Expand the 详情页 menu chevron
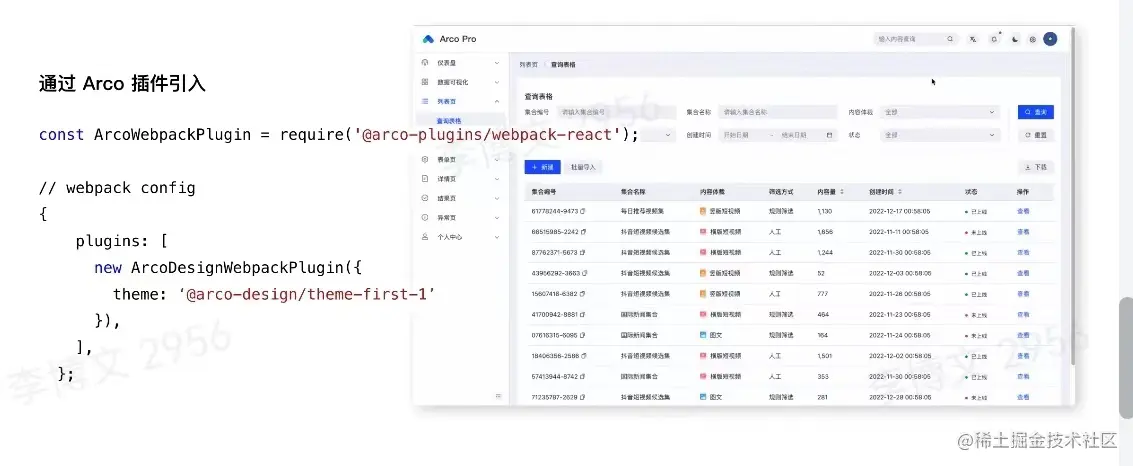Screen dimensions: 1133x466 [x=497, y=178]
